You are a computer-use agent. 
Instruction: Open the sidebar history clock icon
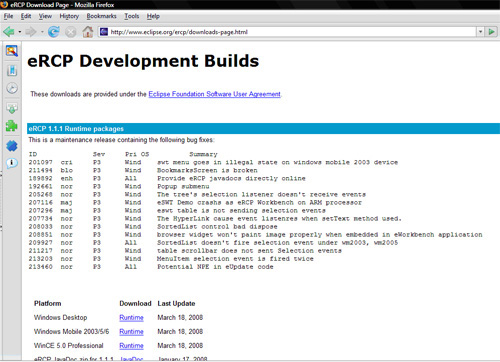(x=12, y=88)
